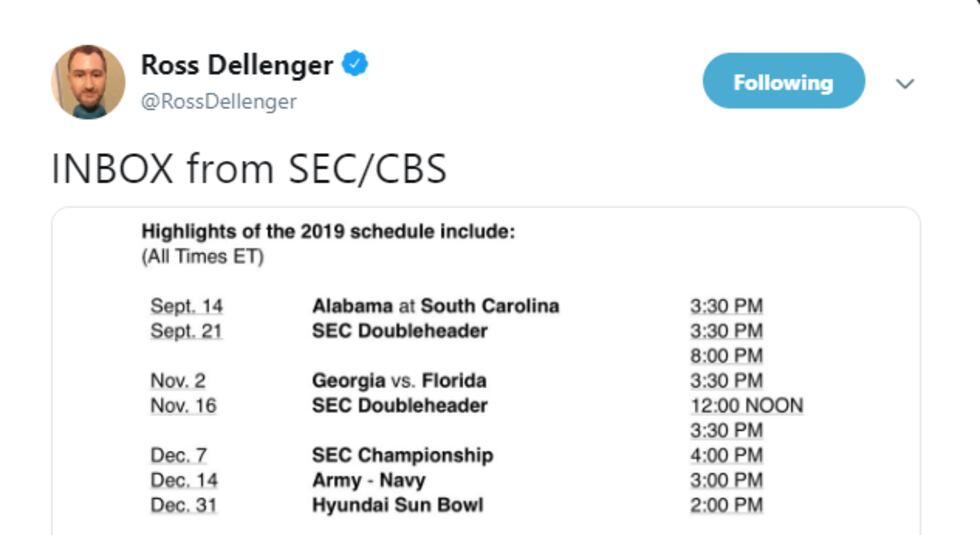
Task: Click the Army - Navy game entry
Action: click(x=368, y=480)
